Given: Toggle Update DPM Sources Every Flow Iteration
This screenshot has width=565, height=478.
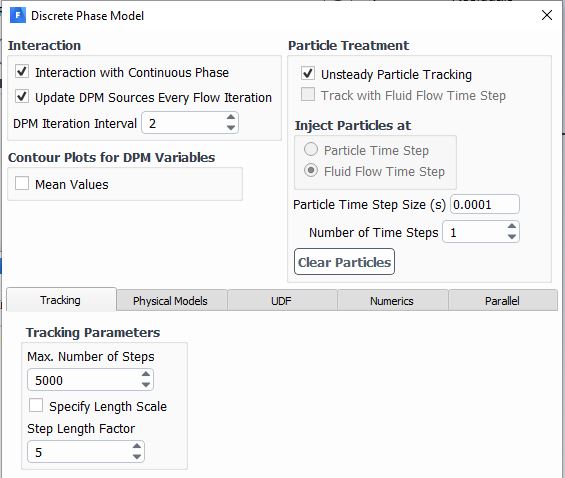Looking at the screenshot, I should [22, 97].
